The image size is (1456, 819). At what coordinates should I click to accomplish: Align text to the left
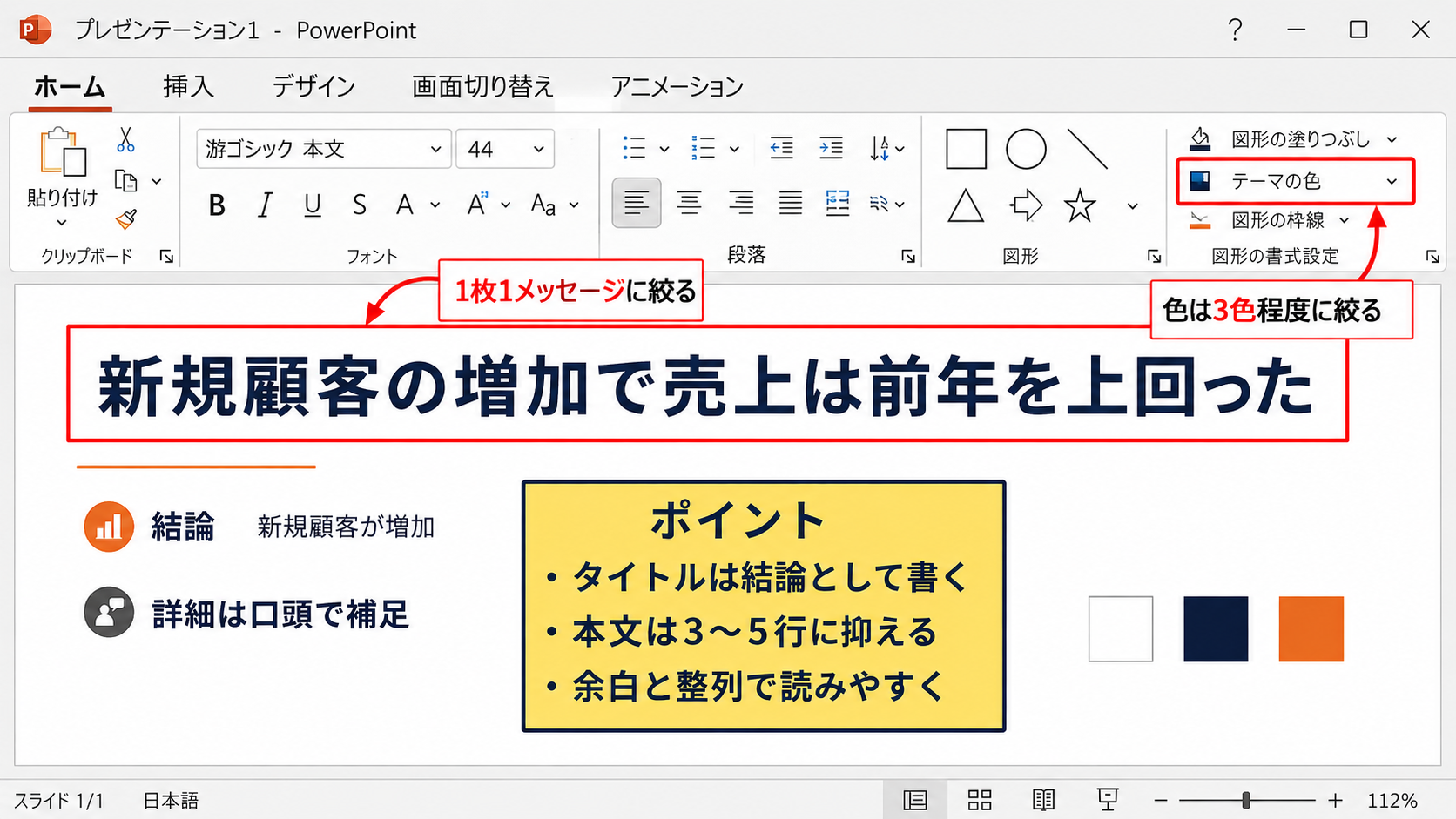tap(637, 204)
